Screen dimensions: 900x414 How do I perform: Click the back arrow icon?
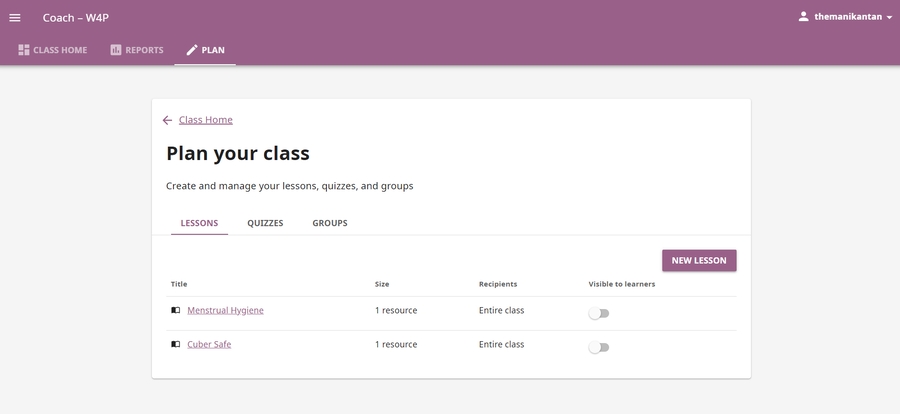click(167, 120)
